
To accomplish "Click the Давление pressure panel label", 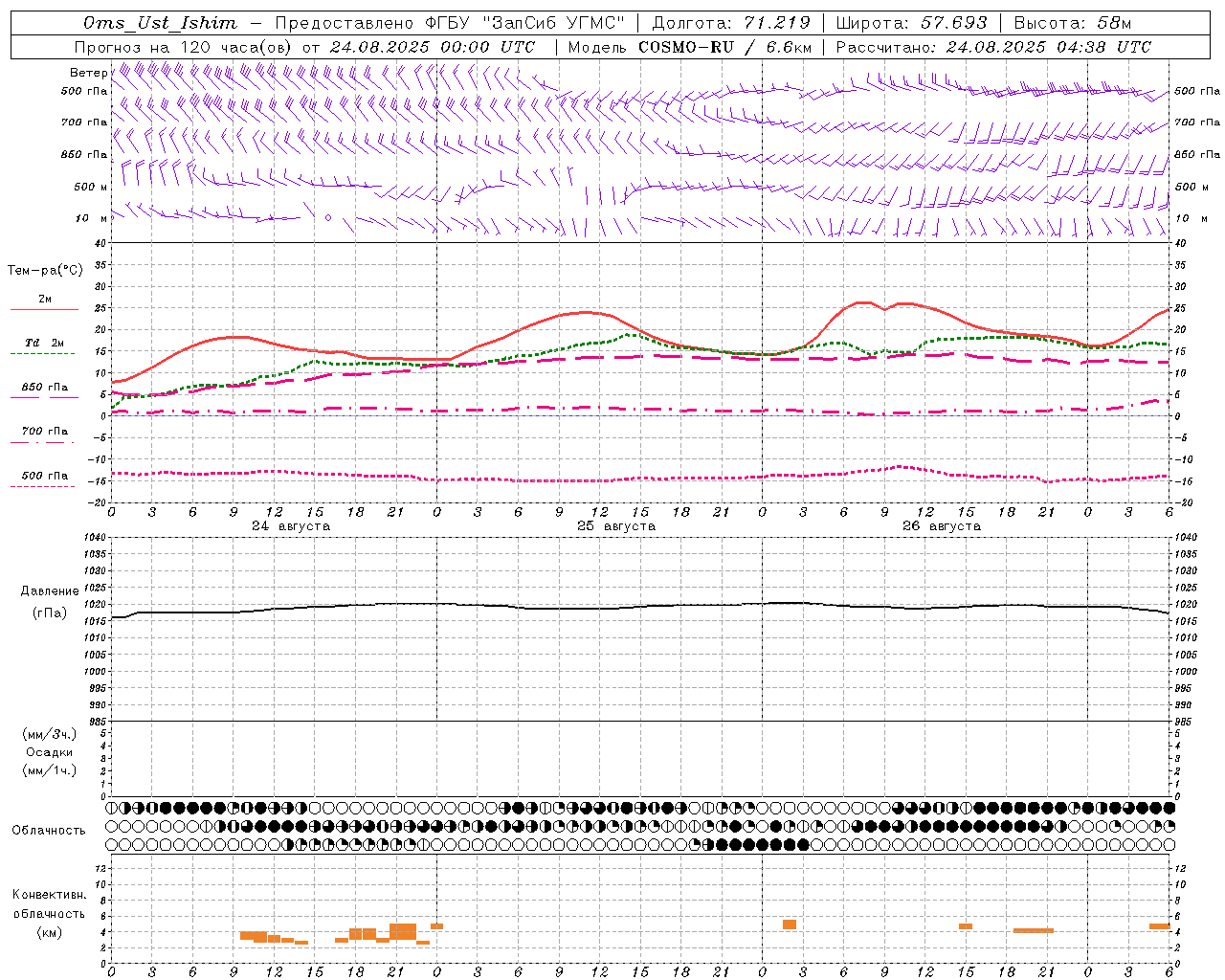I will coord(50,591).
